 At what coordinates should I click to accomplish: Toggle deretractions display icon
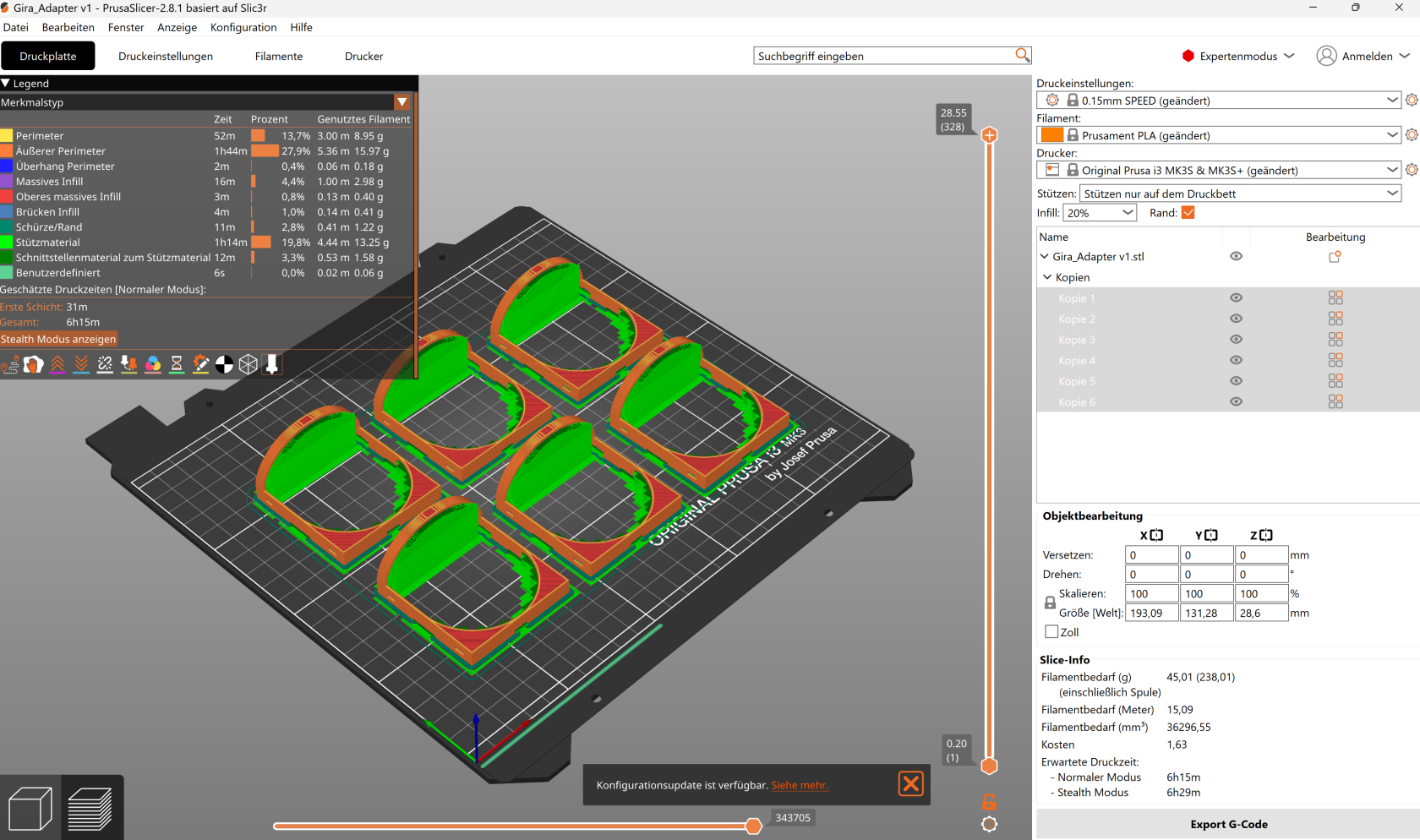[x=81, y=364]
